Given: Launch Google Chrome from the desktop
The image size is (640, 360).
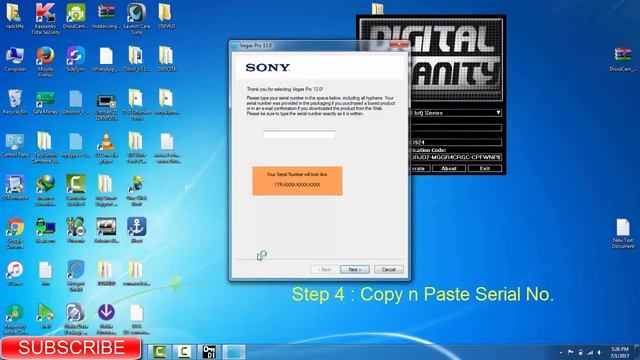Looking at the screenshot, I should point(15,233).
